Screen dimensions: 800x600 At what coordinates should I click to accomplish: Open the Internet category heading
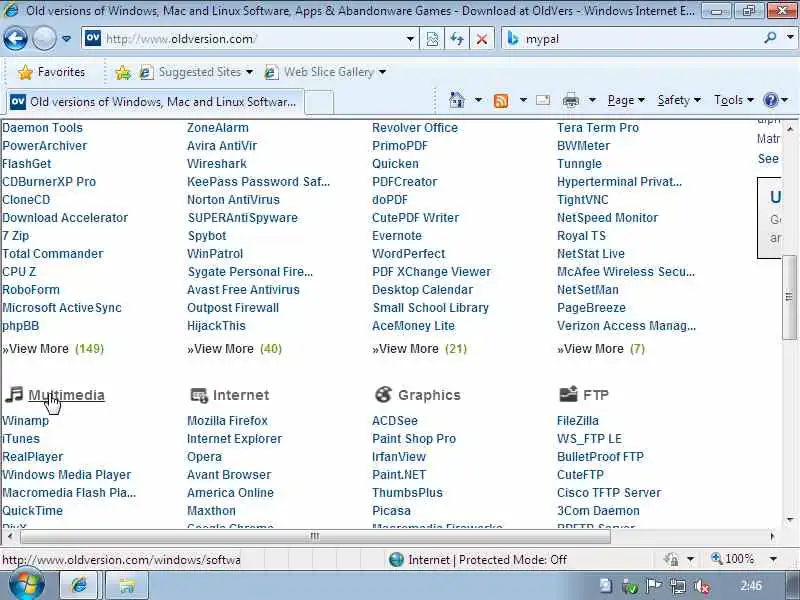pyautogui.click(x=241, y=395)
